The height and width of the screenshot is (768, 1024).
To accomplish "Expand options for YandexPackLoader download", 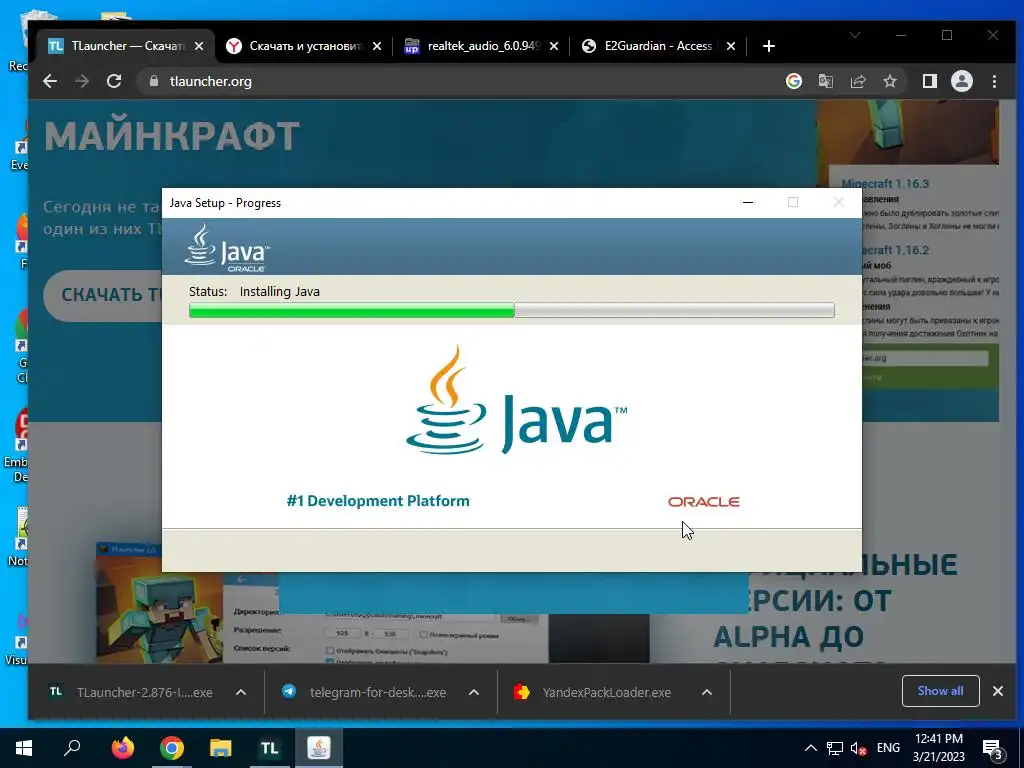I will (x=707, y=692).
